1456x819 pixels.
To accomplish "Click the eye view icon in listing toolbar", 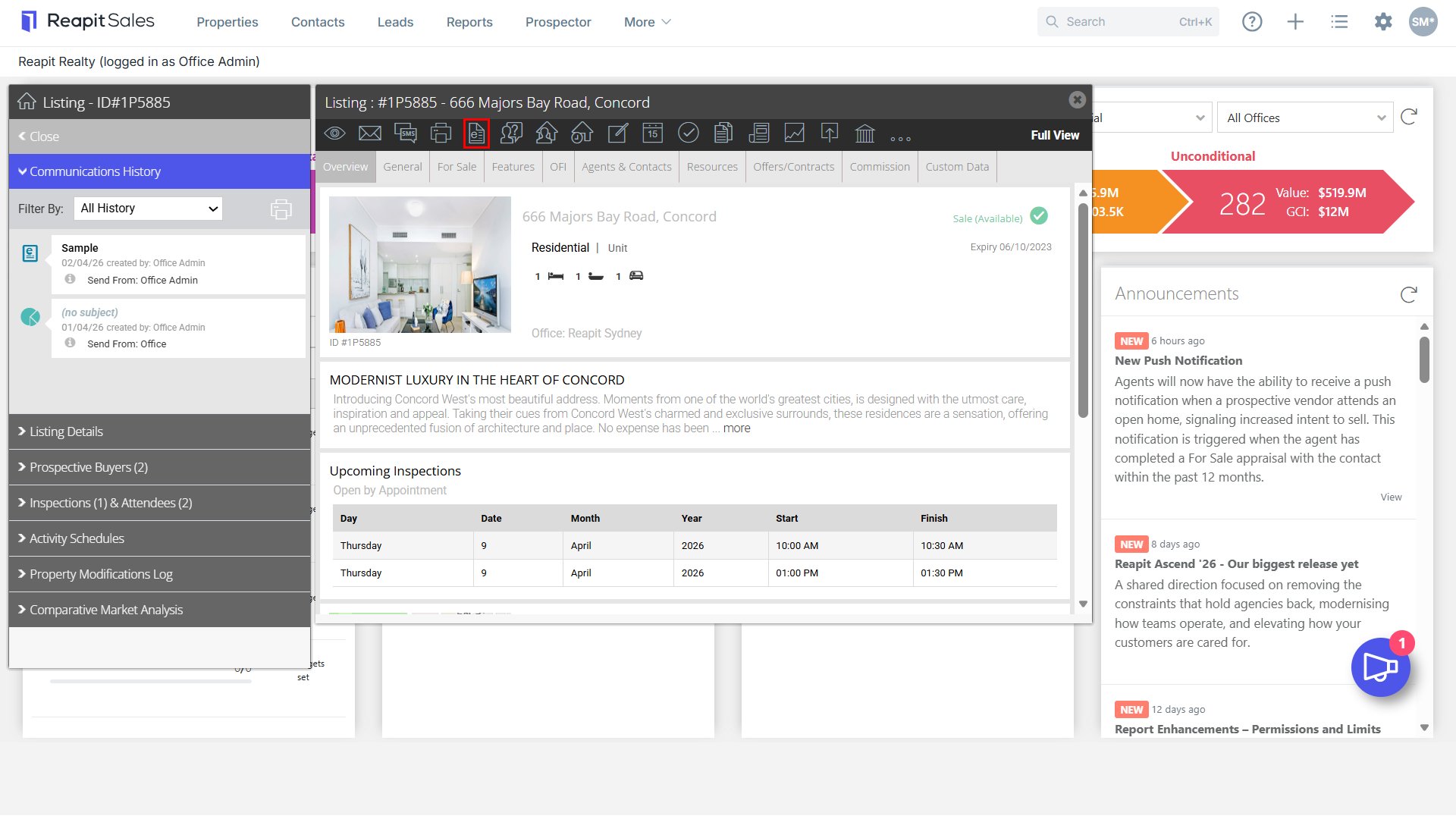I will pyautogui.click(x=334, y=133).
